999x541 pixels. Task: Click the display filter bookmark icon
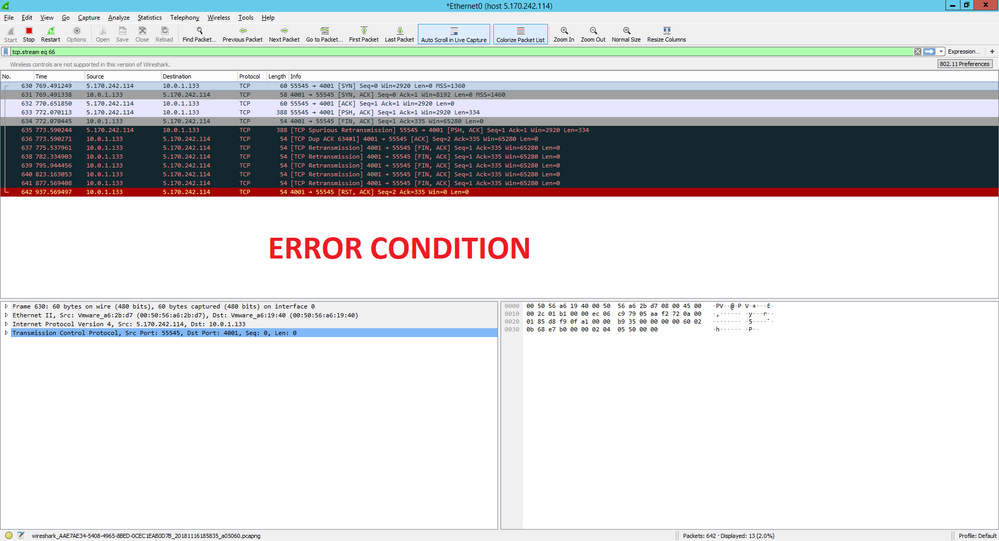[6, 52]
